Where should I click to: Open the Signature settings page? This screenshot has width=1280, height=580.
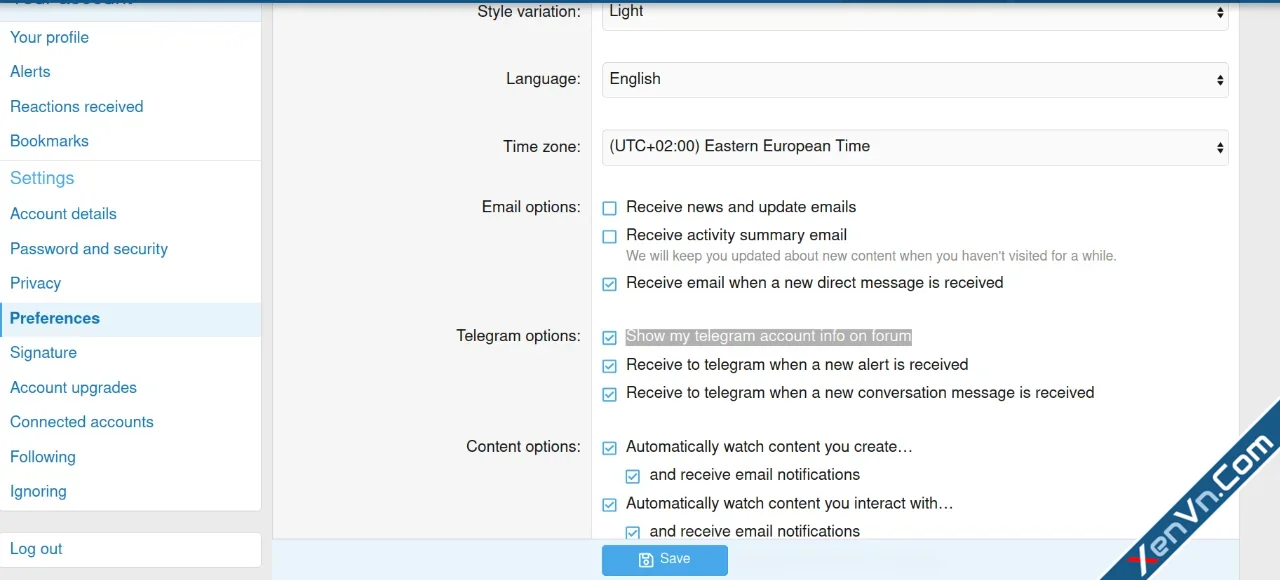point(43,353)
